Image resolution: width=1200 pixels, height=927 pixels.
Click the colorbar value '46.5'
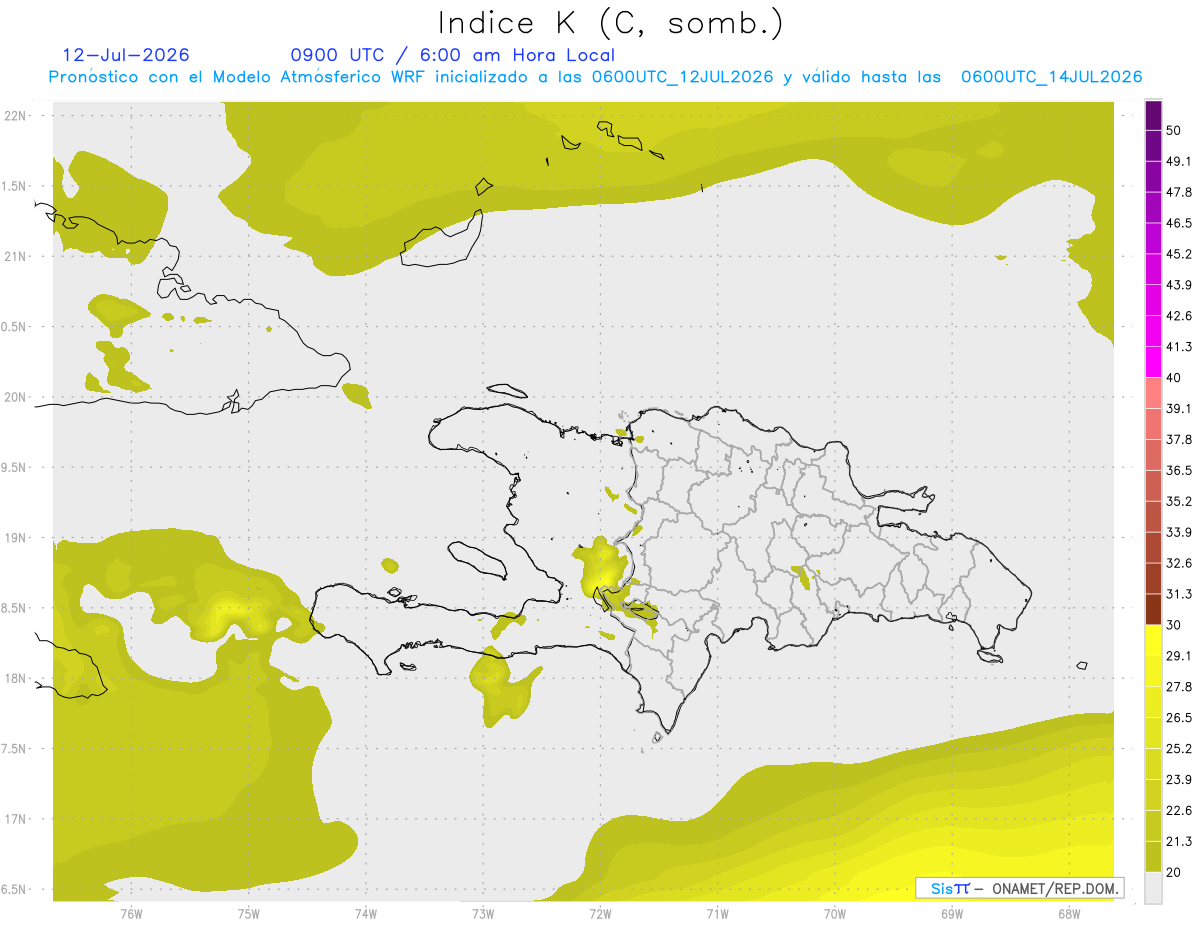click(1179, 223)
